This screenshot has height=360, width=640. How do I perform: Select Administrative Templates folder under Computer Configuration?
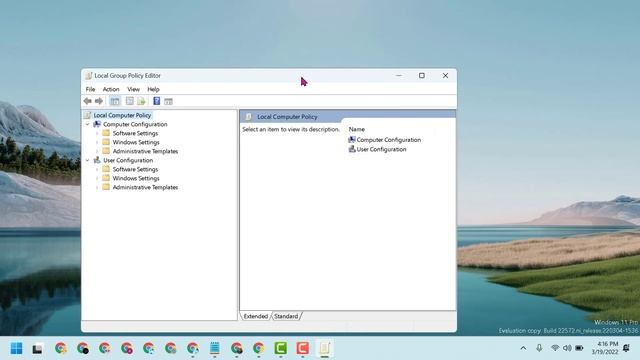tap(145, 151)
